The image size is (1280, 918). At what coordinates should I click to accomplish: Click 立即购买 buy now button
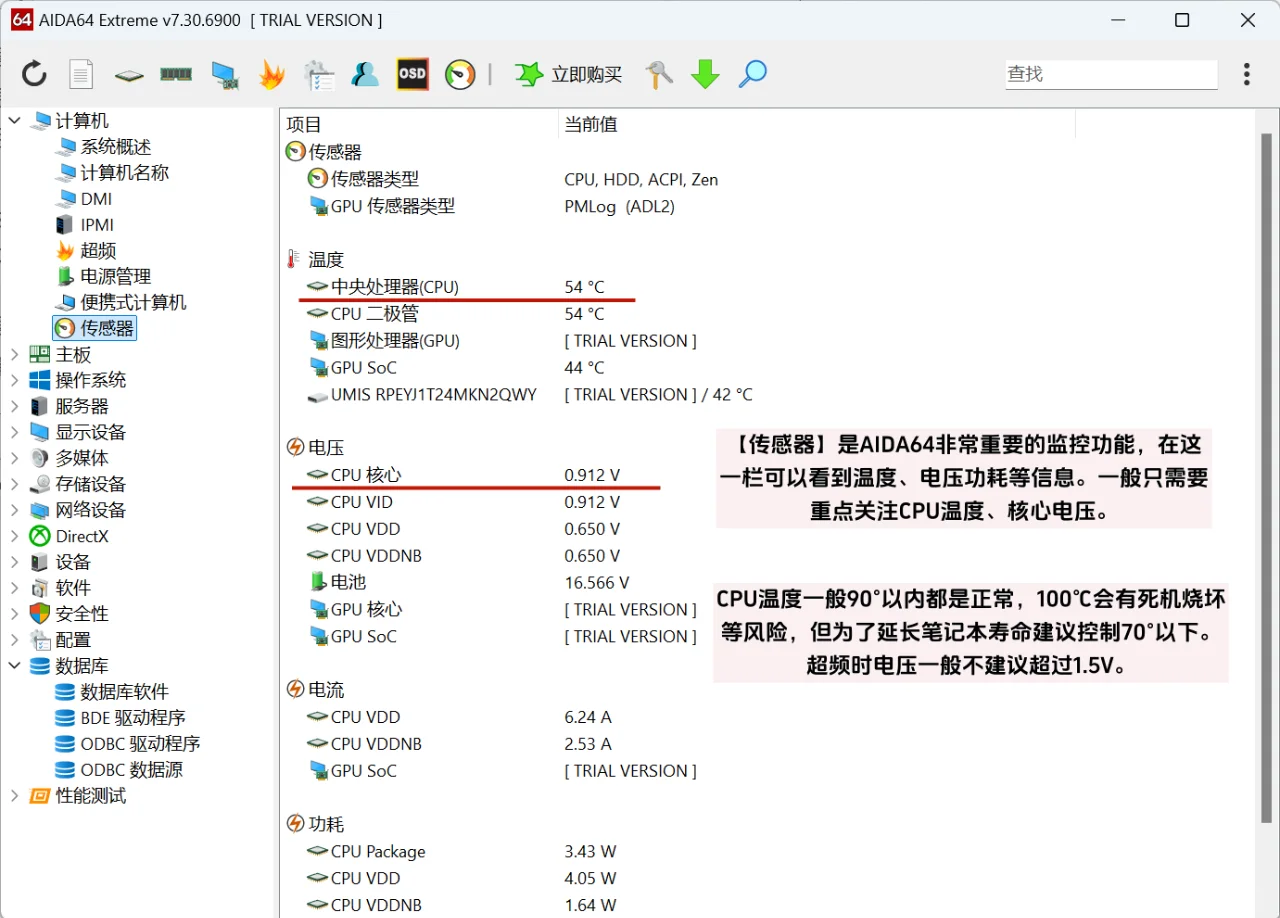(569, 74)
